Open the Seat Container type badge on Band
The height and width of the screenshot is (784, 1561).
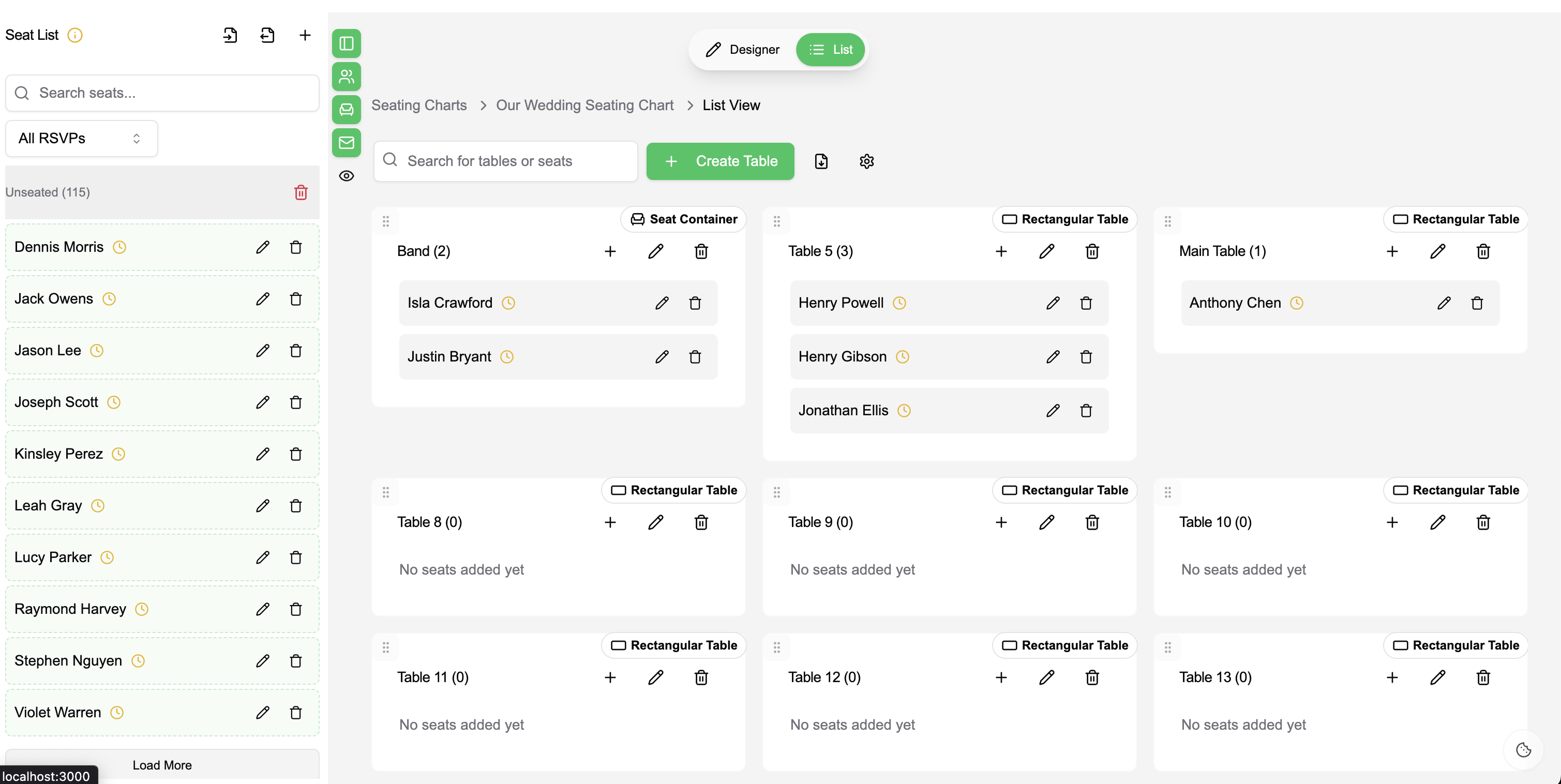[684, 219]
